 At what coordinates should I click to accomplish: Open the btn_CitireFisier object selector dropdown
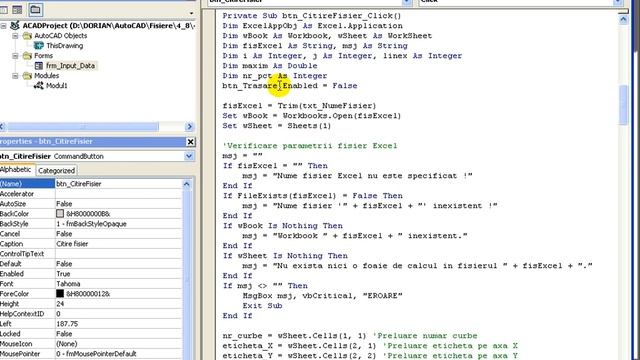click(189, 156)
